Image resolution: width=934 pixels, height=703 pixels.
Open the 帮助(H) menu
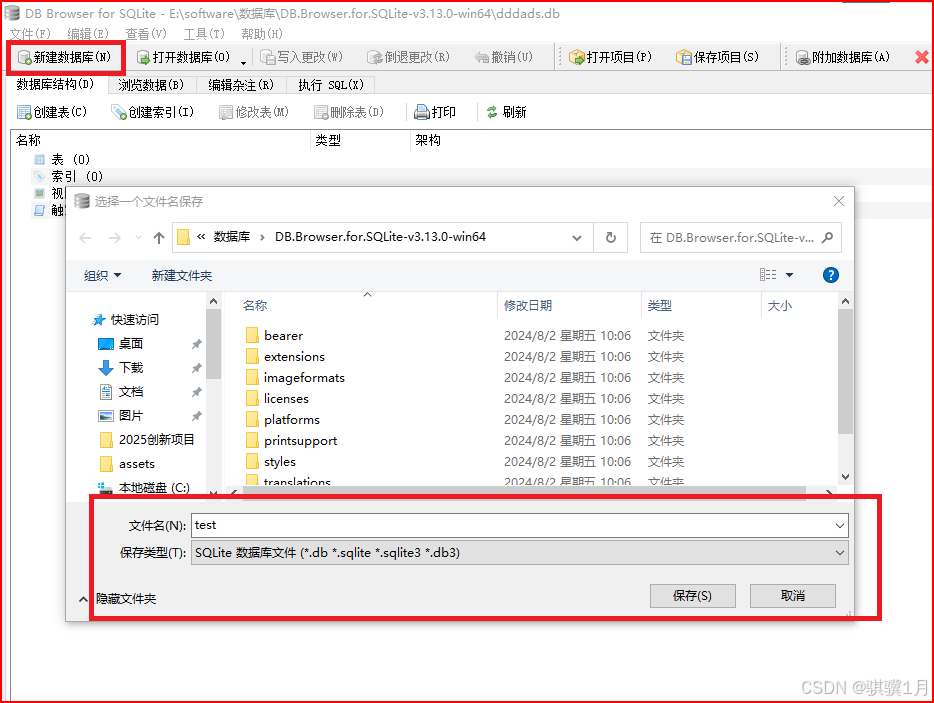pos(262,34)
